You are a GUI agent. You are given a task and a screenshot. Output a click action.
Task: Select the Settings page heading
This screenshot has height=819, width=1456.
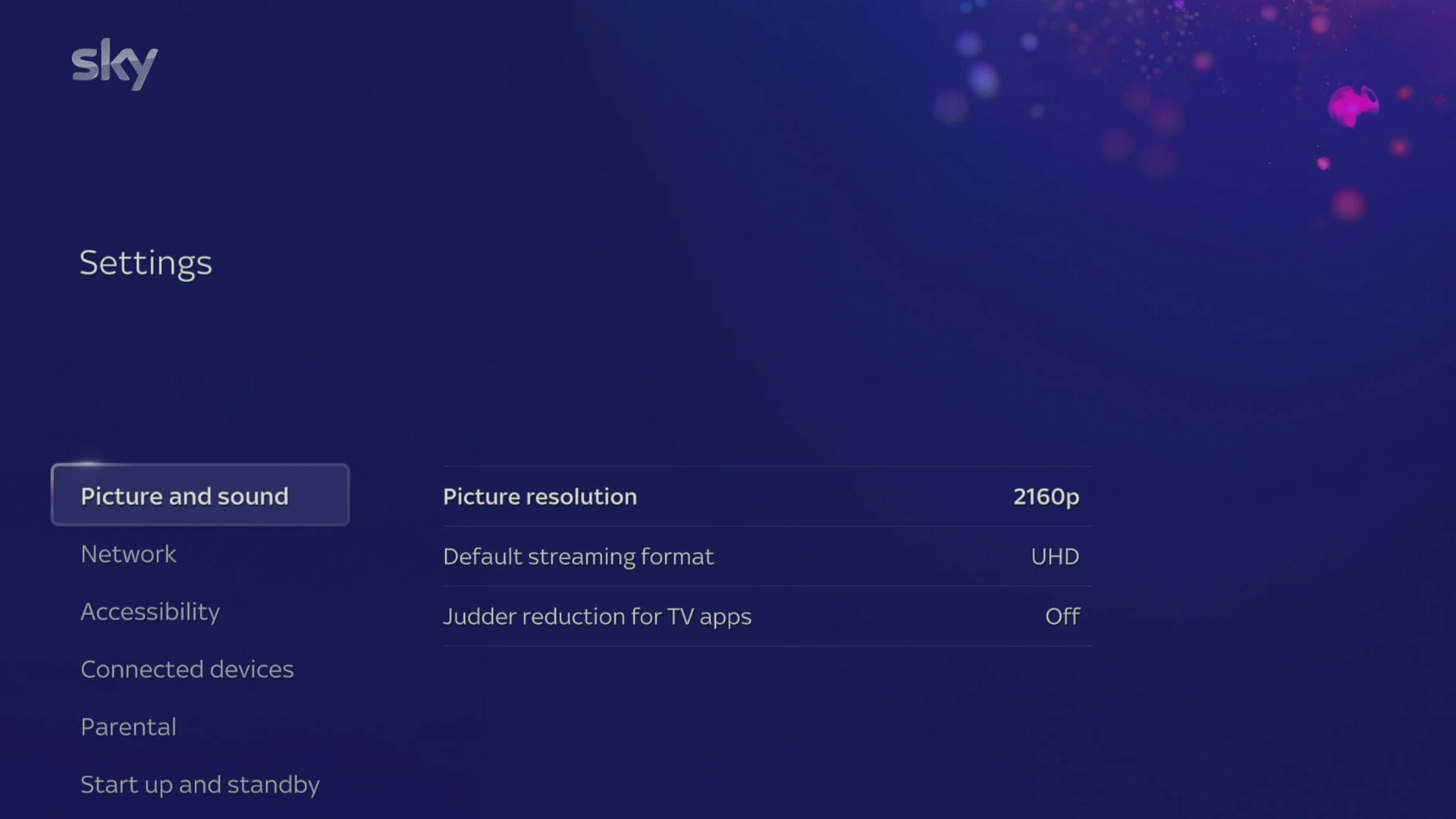(x=146, y=263)
